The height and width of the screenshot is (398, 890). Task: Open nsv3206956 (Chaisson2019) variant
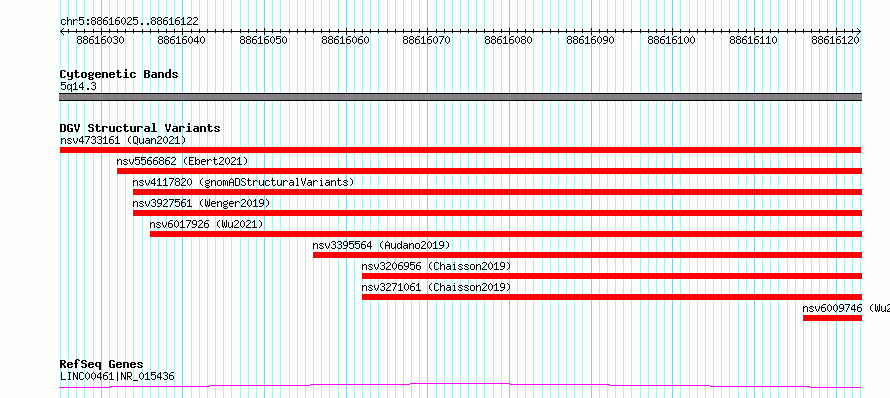(436, 266)
